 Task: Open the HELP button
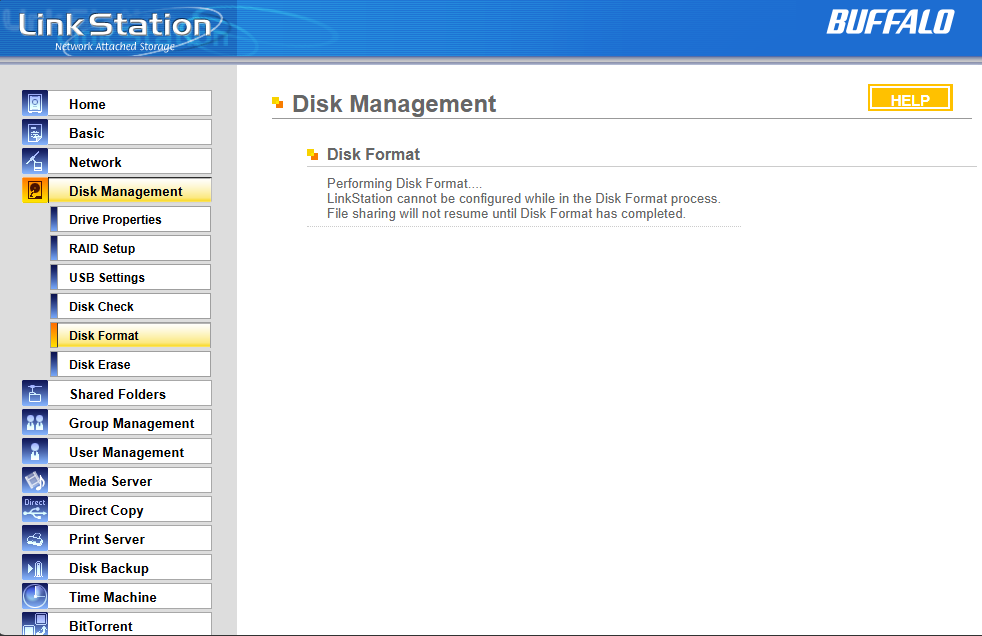point(910,99)
